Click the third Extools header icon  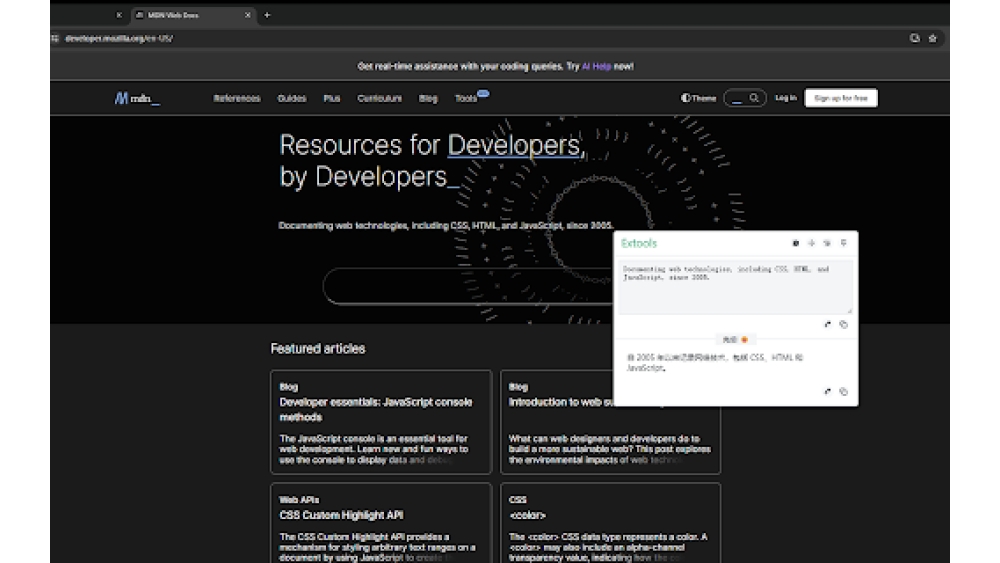point(827,243)
